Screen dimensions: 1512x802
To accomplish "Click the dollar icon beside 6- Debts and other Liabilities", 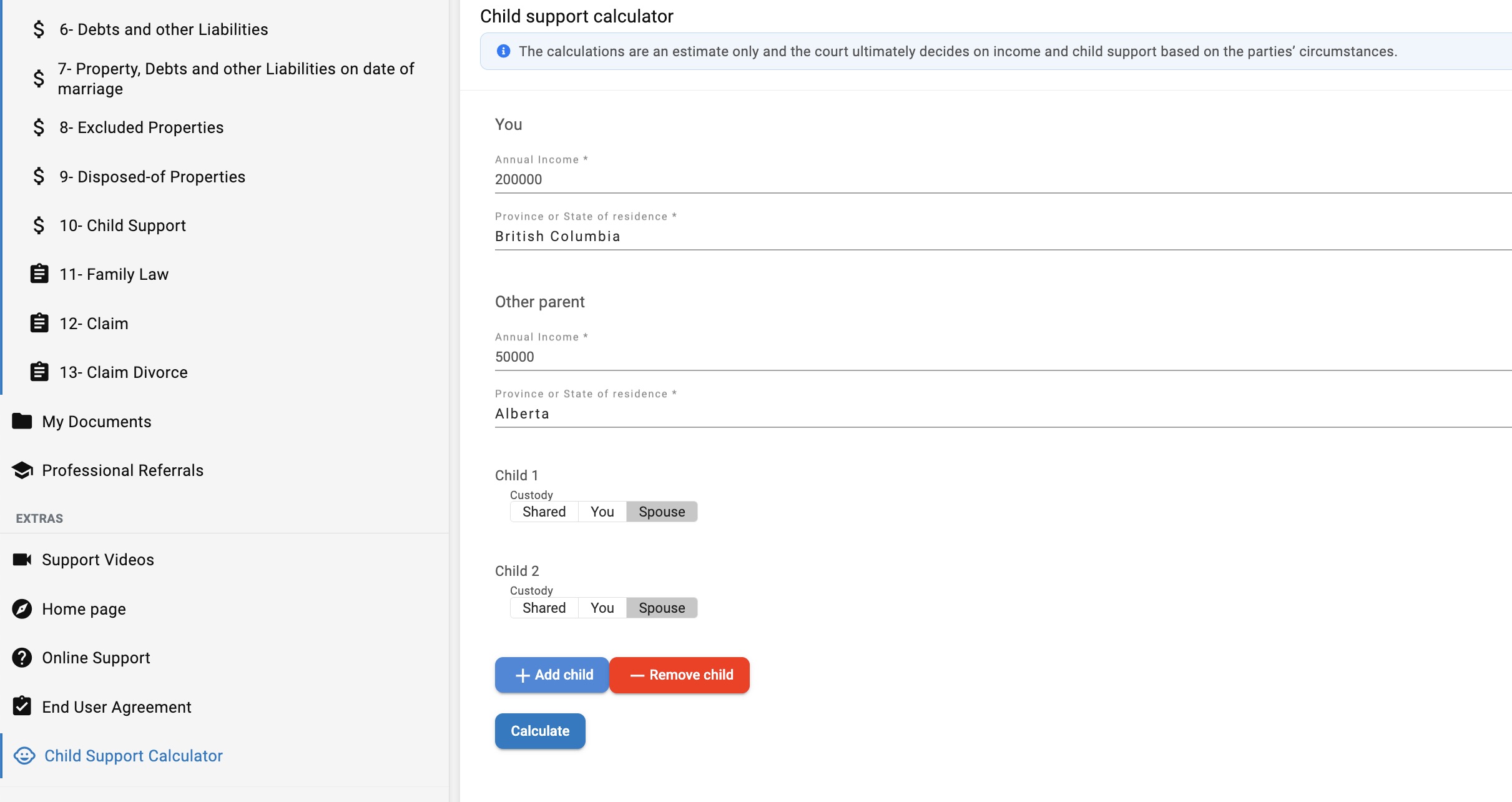I will [x=39, y=29].
